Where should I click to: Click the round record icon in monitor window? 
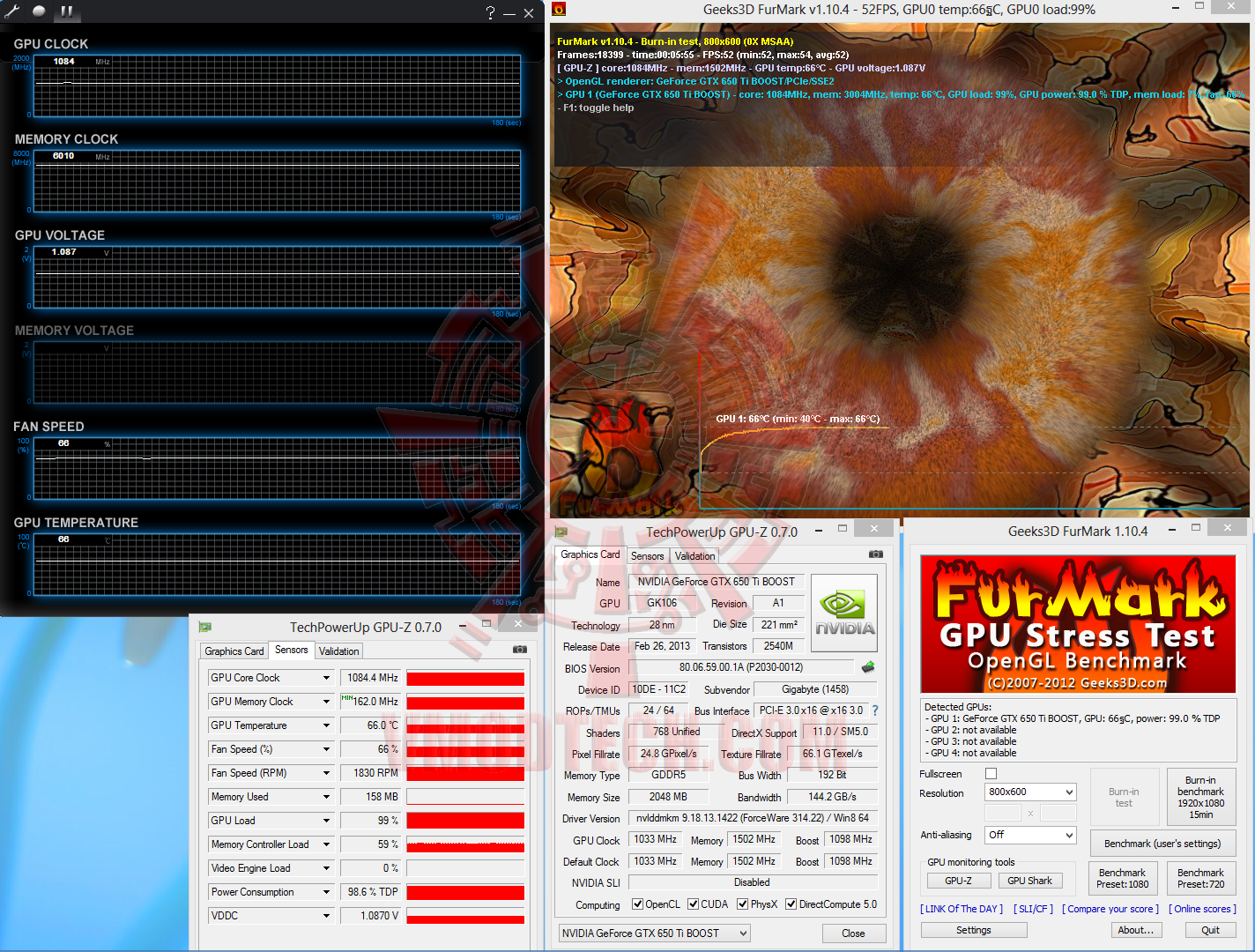[x=39, y=11]
